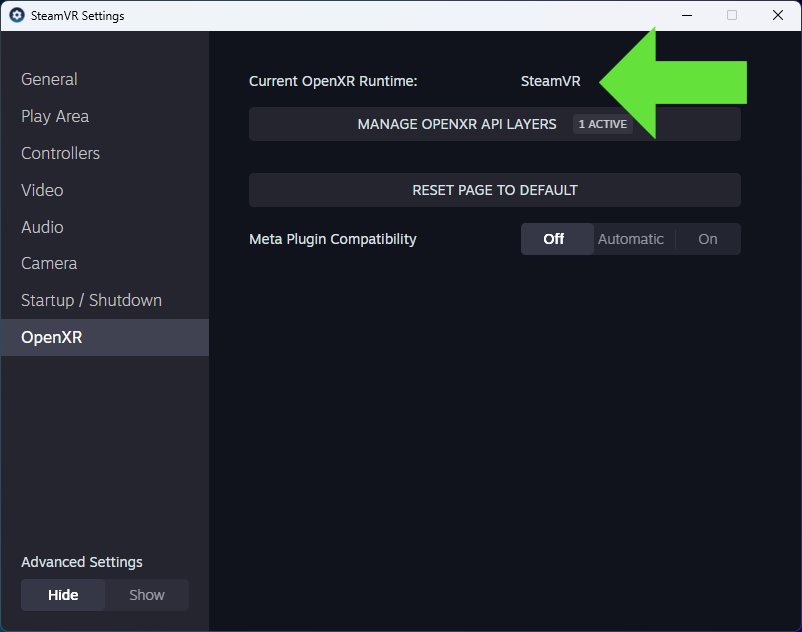Select the Audio settings tab
Viewport: 802px width, 632px height.
(42, 227)
